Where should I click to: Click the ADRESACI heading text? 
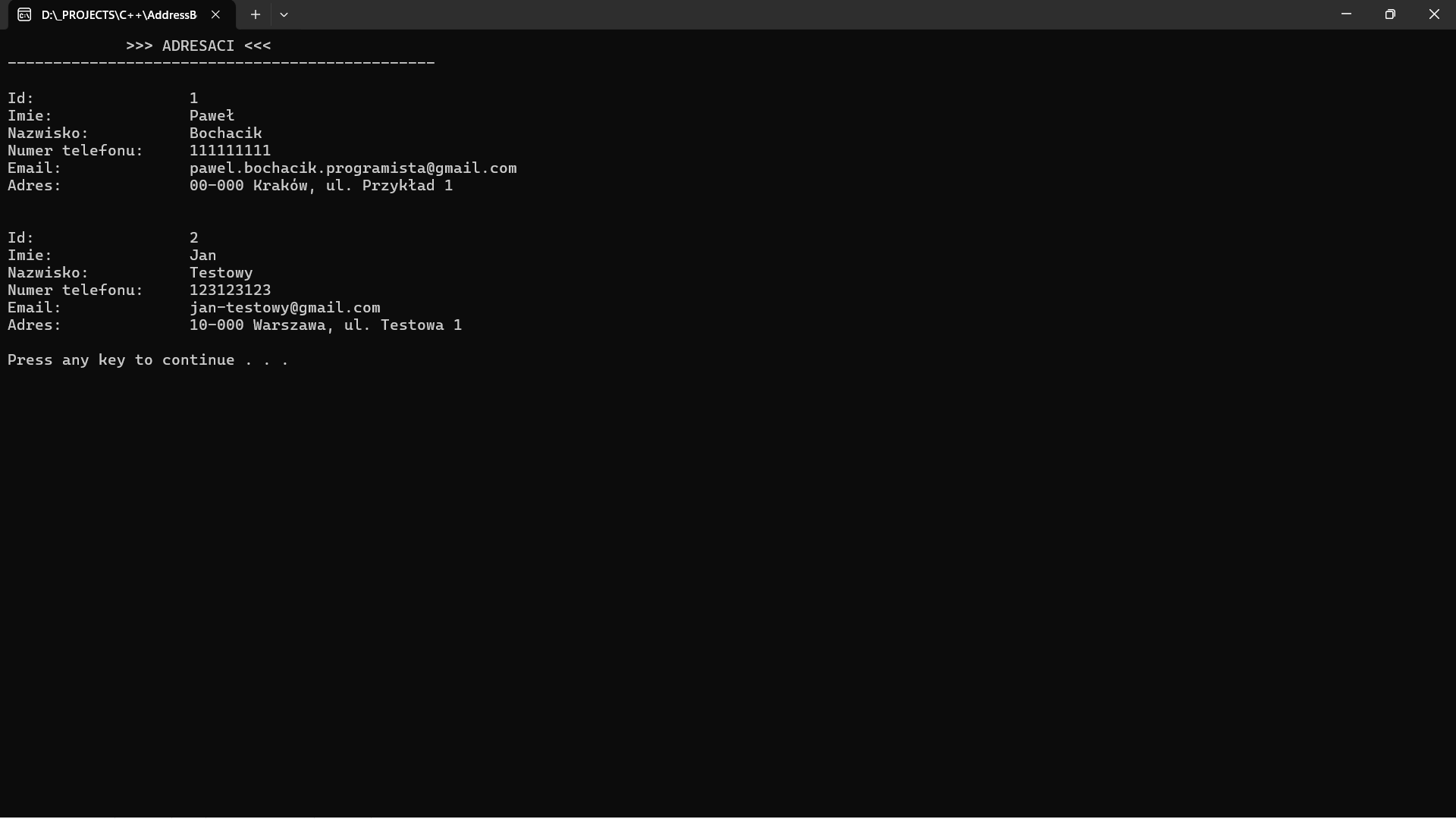(x=198, y=45)
